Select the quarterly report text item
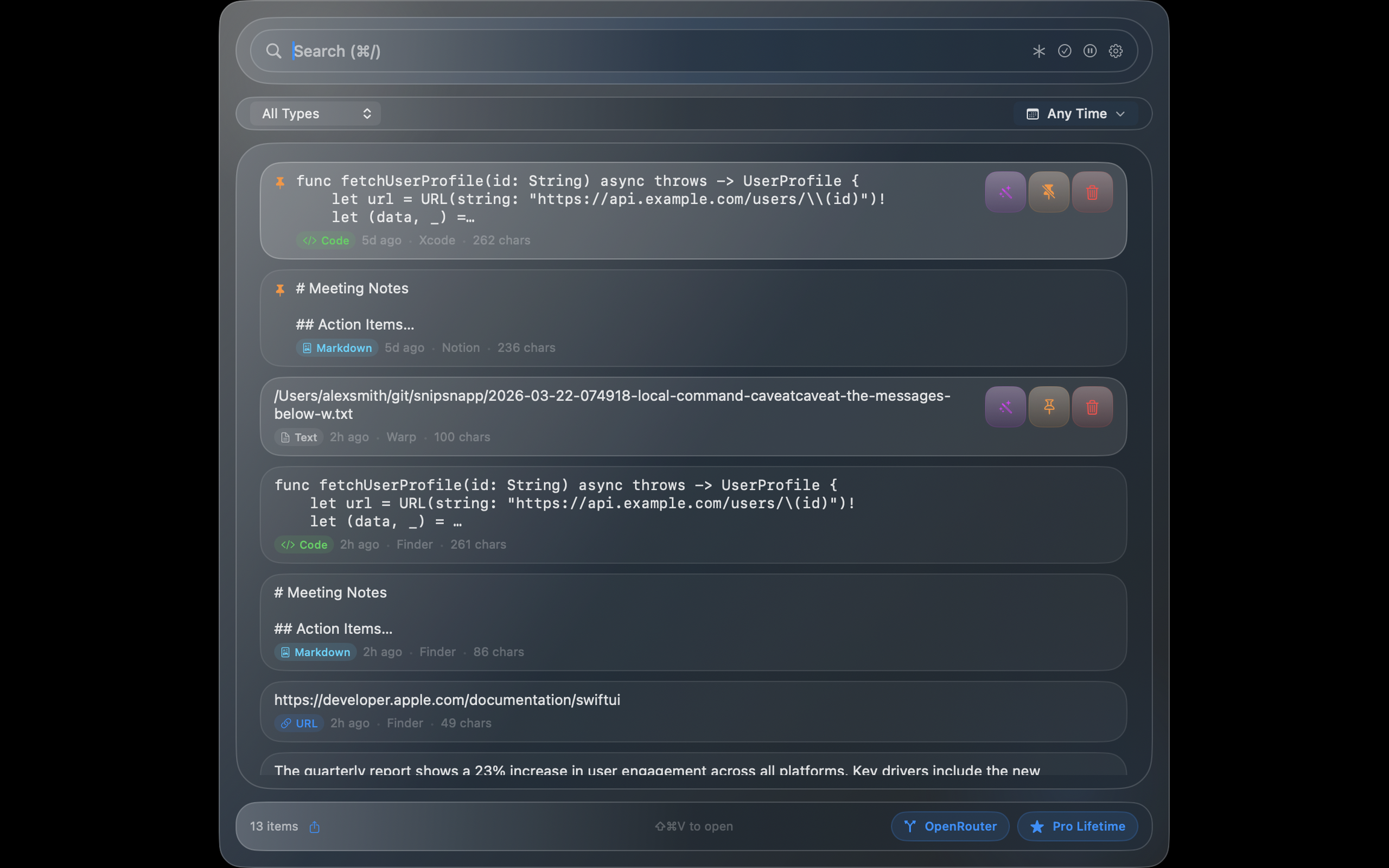The height and width of the screenshot is (868, 1389). (693, 765)
